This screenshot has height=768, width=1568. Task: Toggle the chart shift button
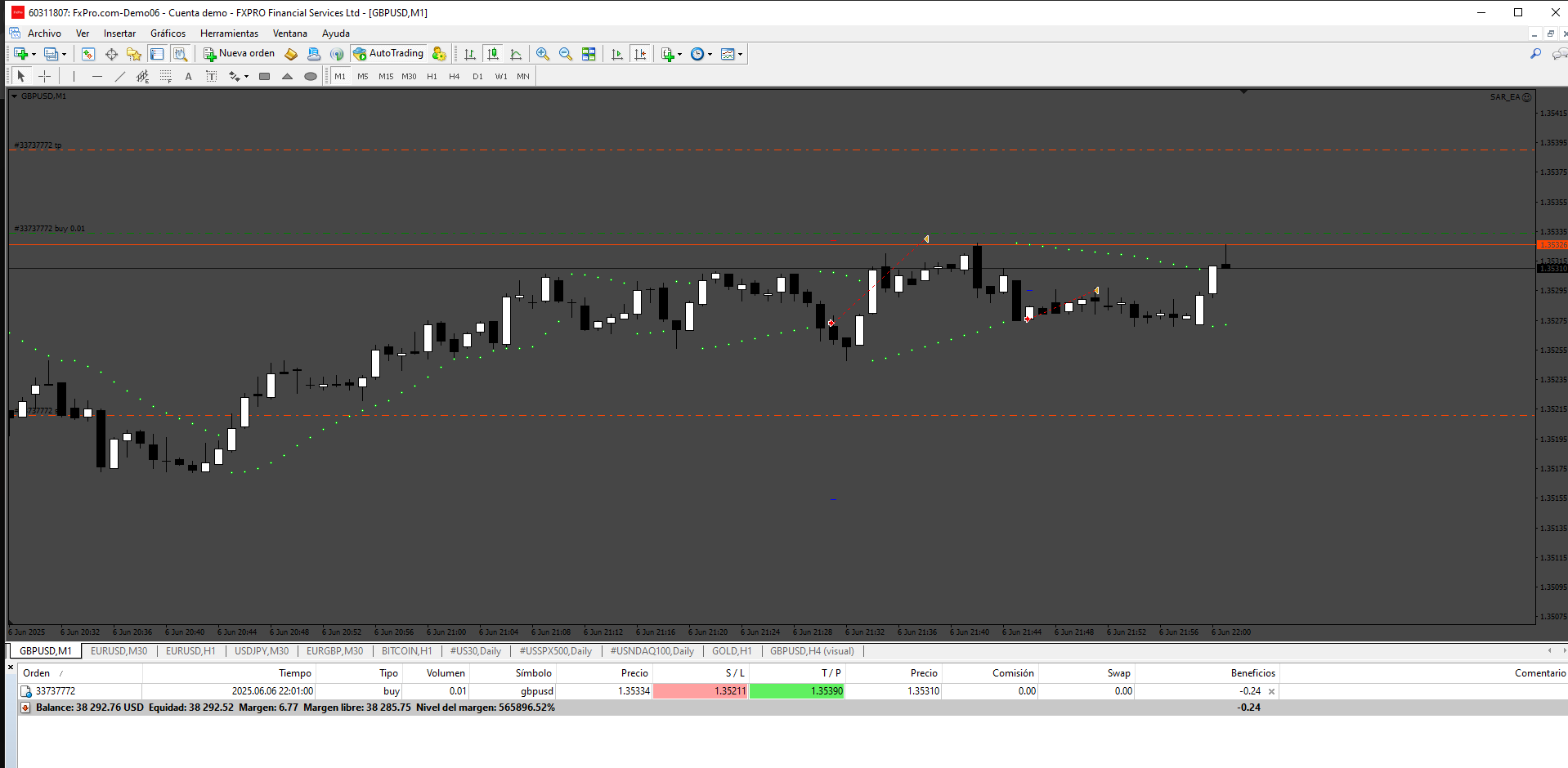[640, 54]
